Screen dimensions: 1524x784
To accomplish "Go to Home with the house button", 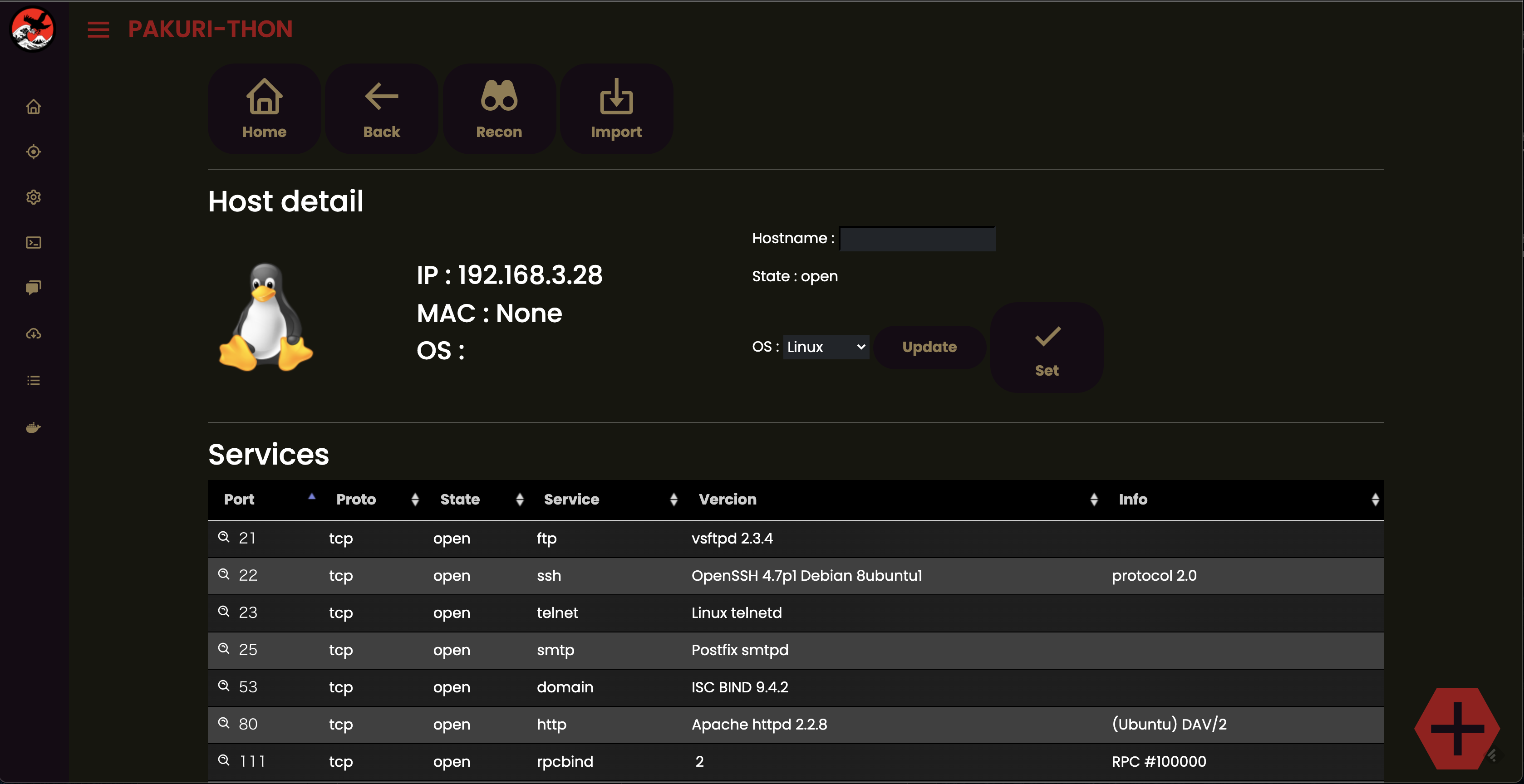I will pos(264,109).
